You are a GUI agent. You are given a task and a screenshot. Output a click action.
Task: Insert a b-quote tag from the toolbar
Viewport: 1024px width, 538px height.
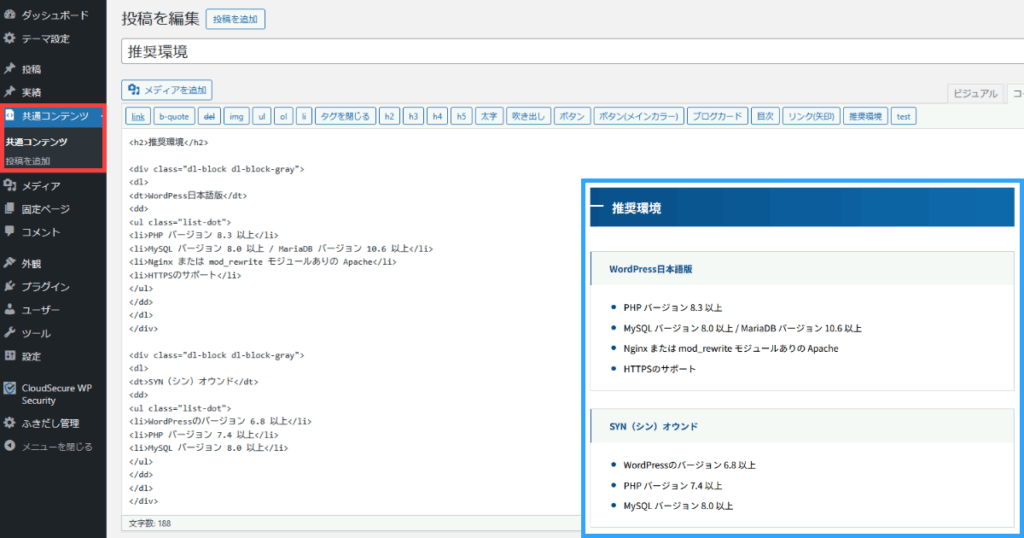[x=173, y=116]
